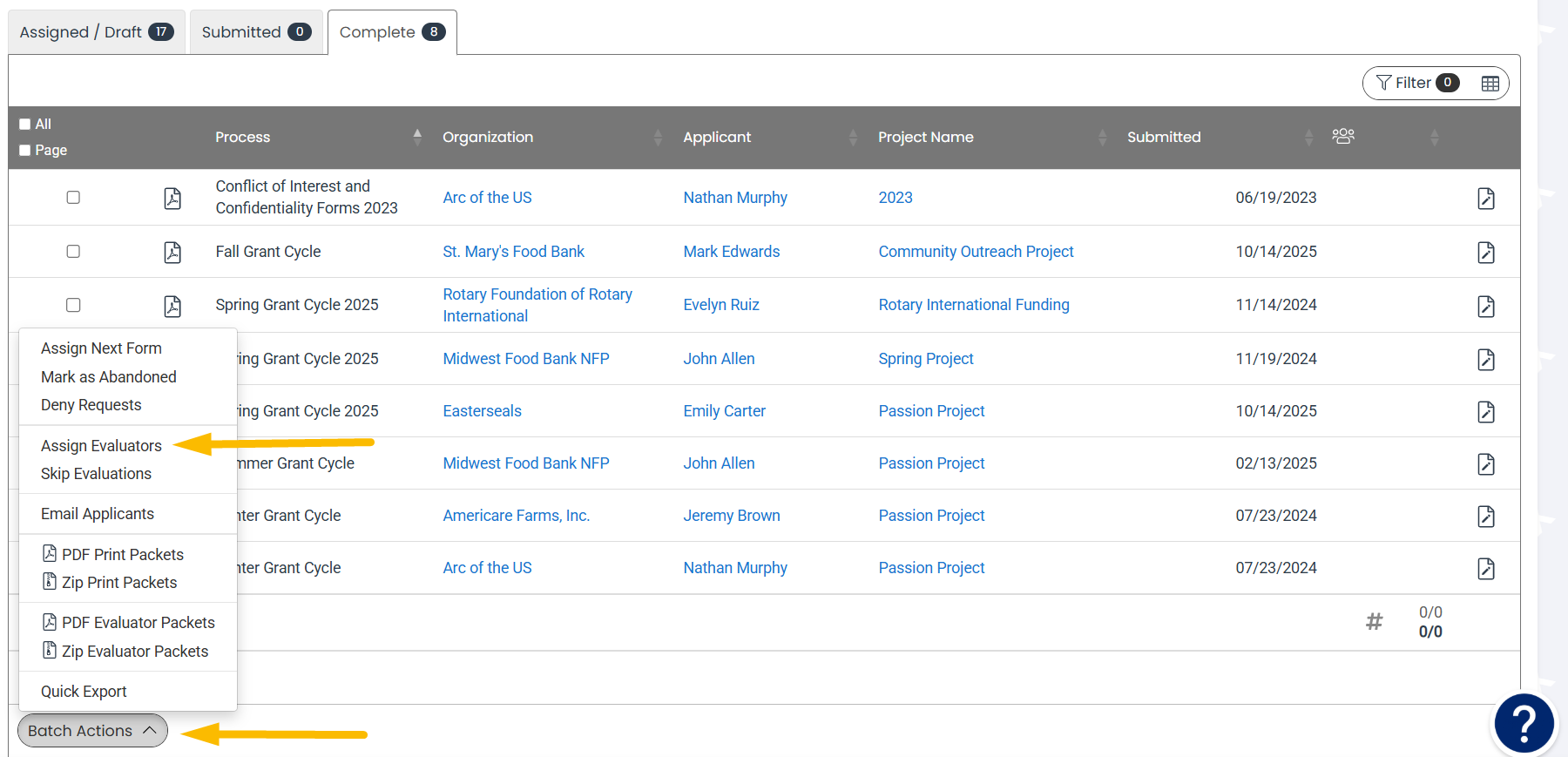Image resolution: width=1568 pixels, height=757 pixels.
Task: Open edit form icon for Rotary International Funding row
Action: tap(1486, 307)
